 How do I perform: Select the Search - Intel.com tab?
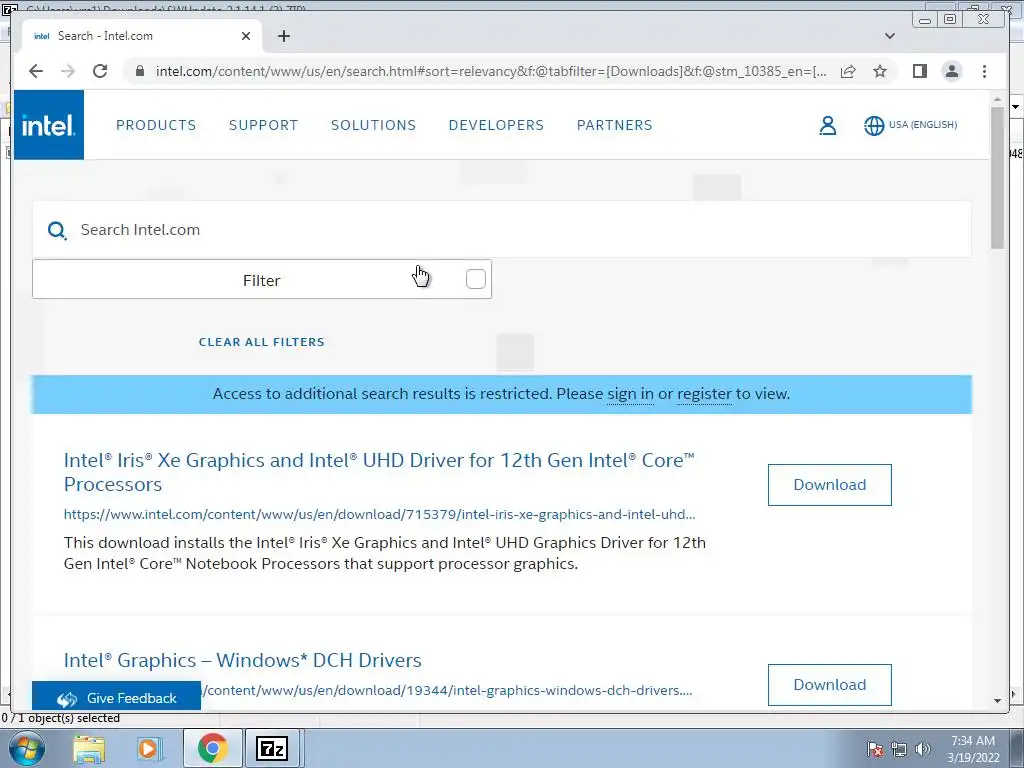[142, 36]
